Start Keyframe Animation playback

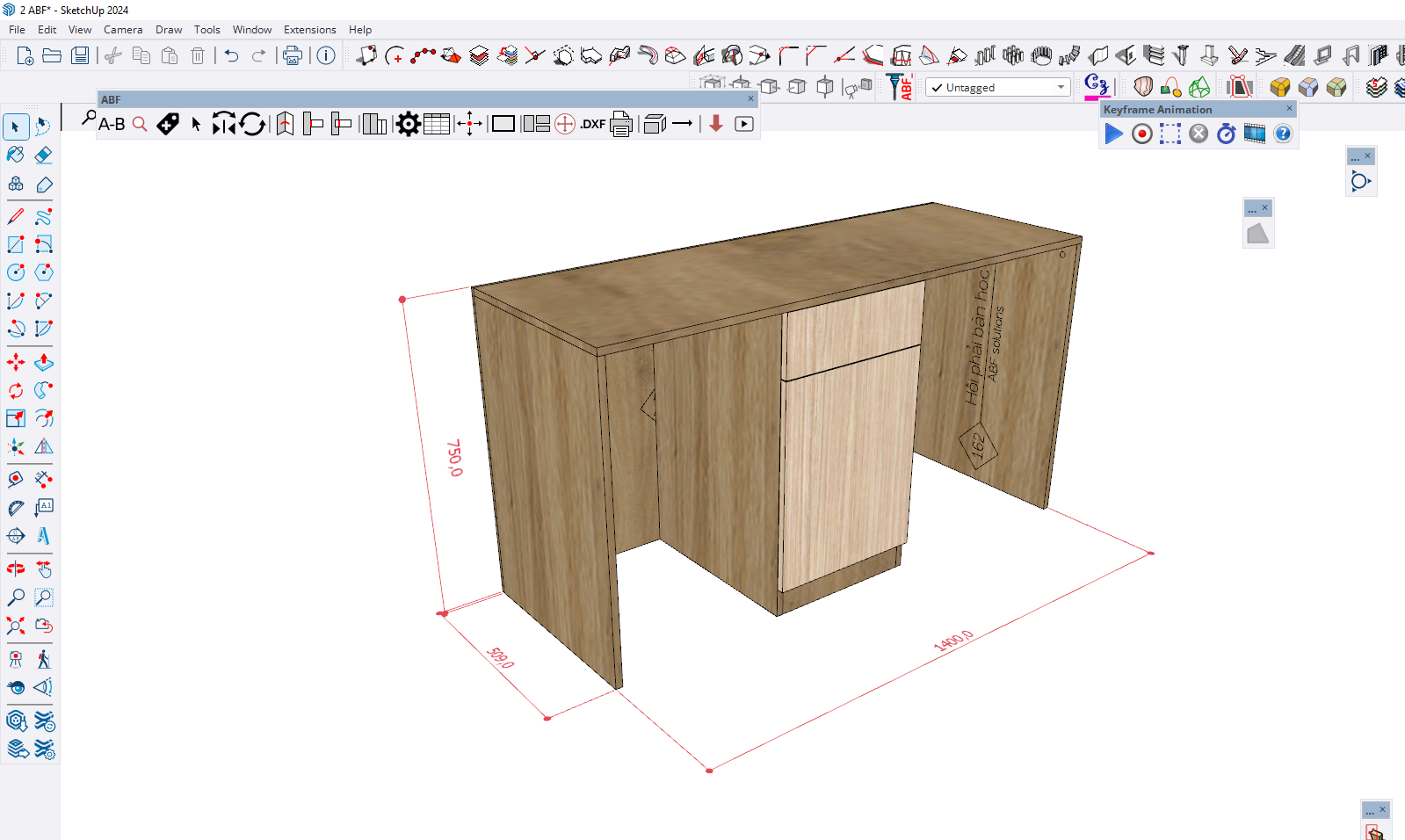(1113, 134)
